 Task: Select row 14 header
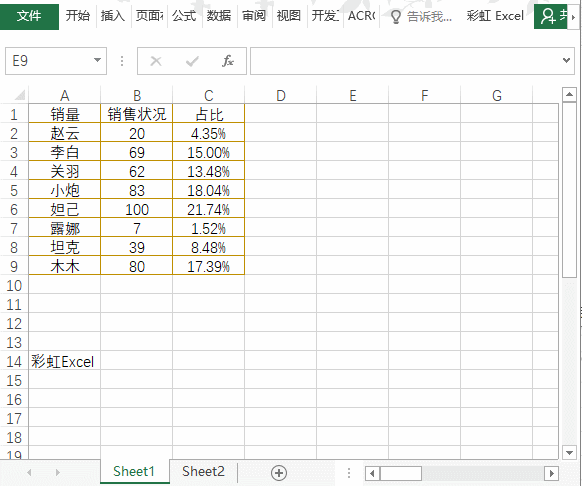(x=14, y=361)
